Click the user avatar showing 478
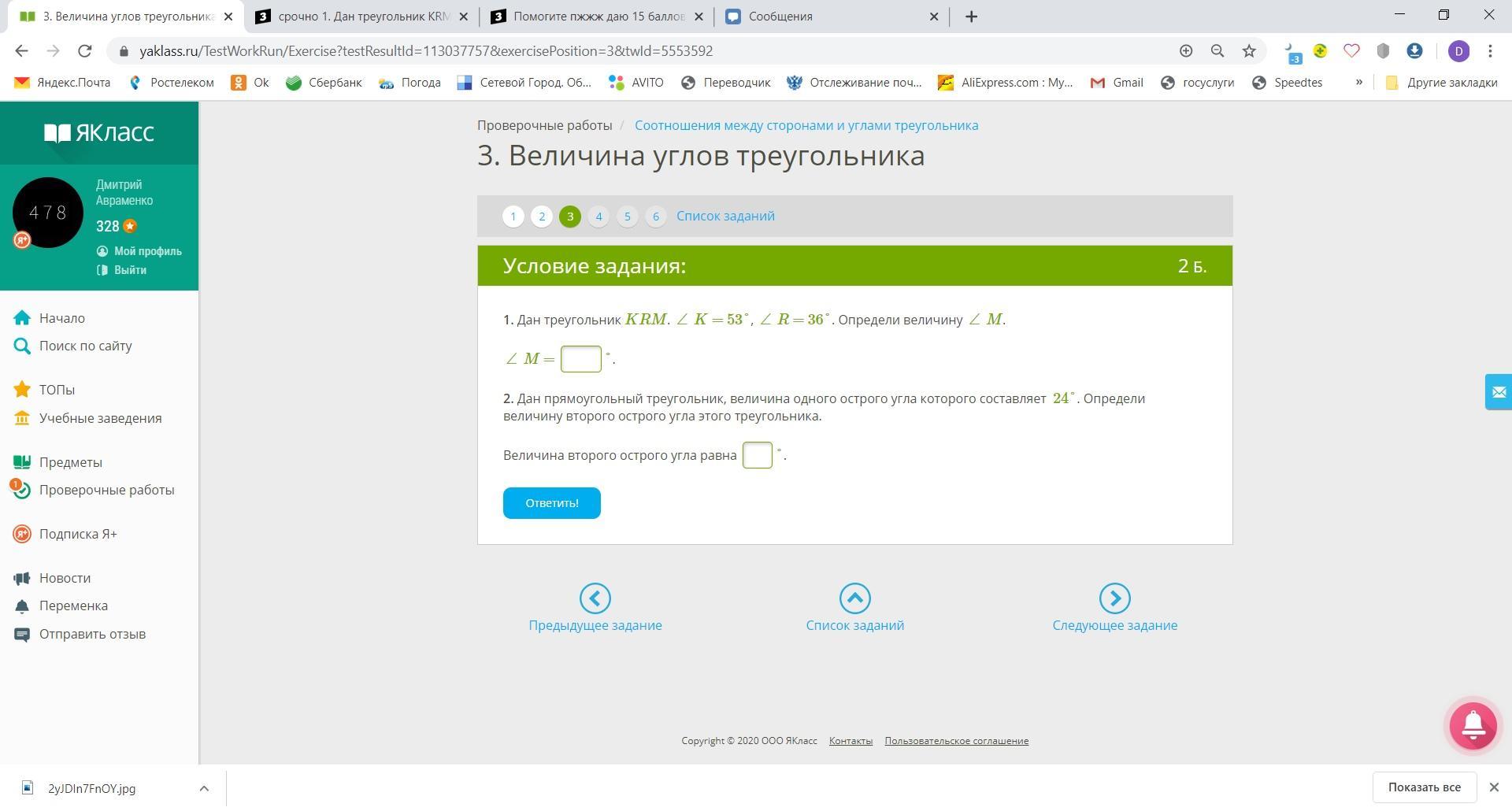The width and height of the screenshot is (1512, 811). click(48, 213)
